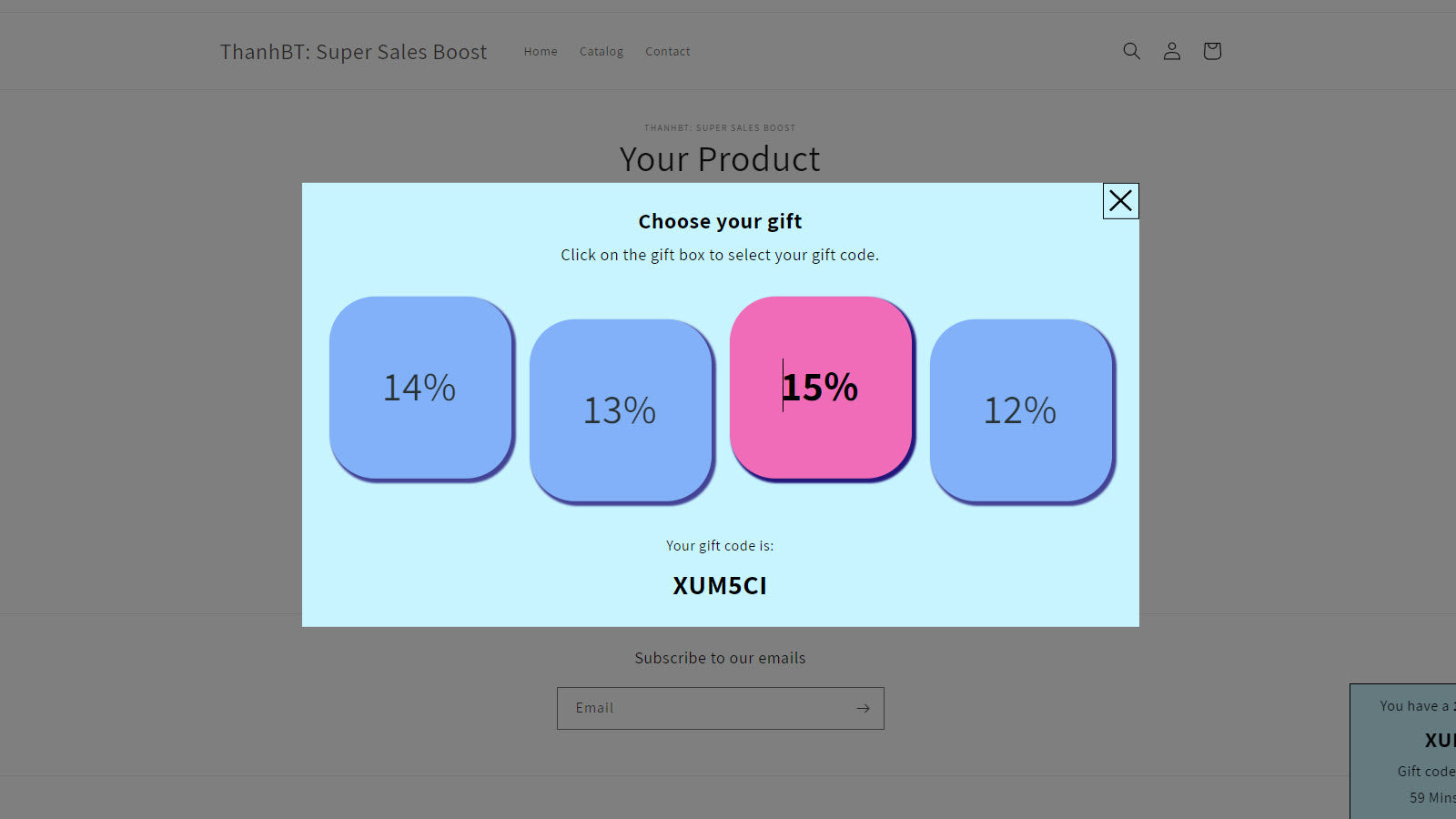Submit email with the arrow icon

pos(863,708)
